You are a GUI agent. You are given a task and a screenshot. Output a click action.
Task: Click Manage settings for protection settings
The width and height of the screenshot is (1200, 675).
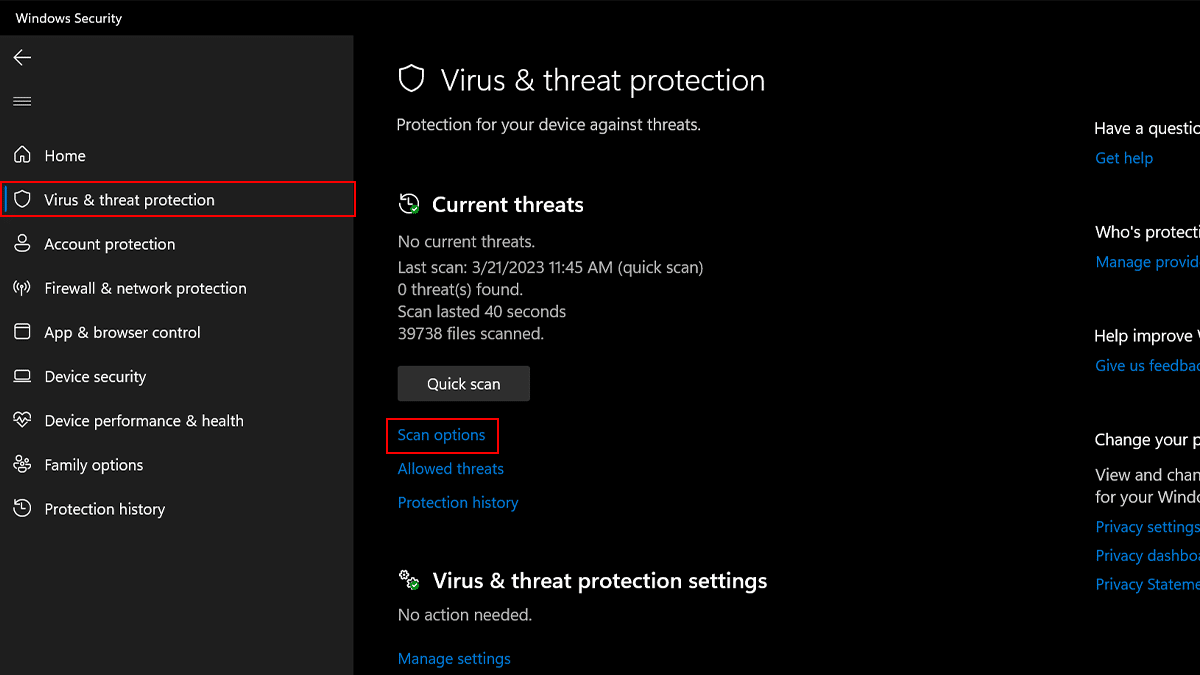click(x=453, y=658)
